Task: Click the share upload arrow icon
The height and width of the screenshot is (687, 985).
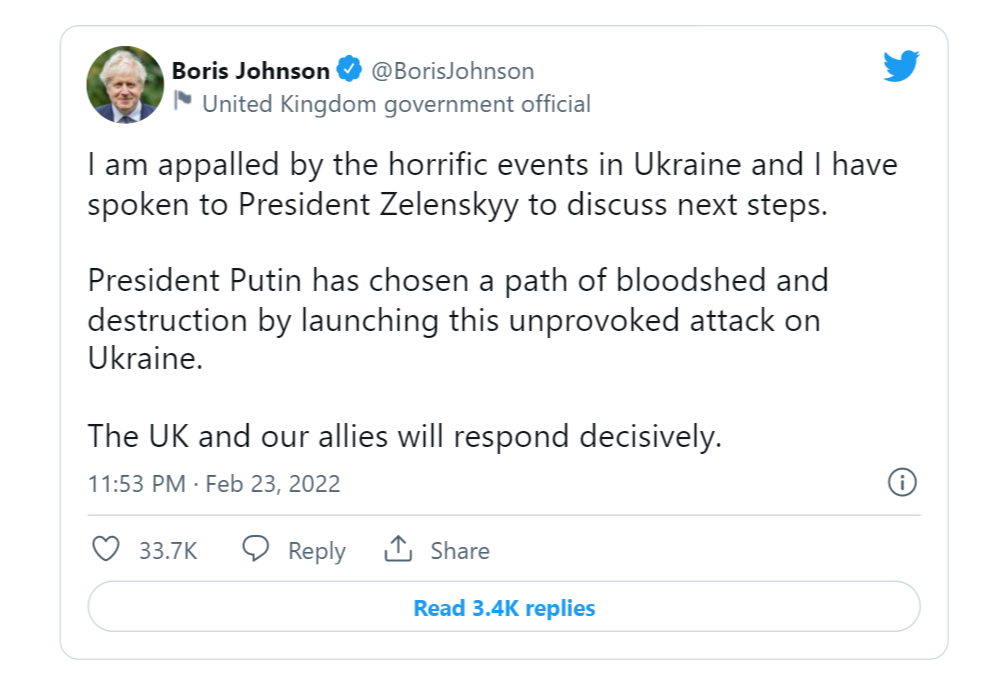Action: 398,548
